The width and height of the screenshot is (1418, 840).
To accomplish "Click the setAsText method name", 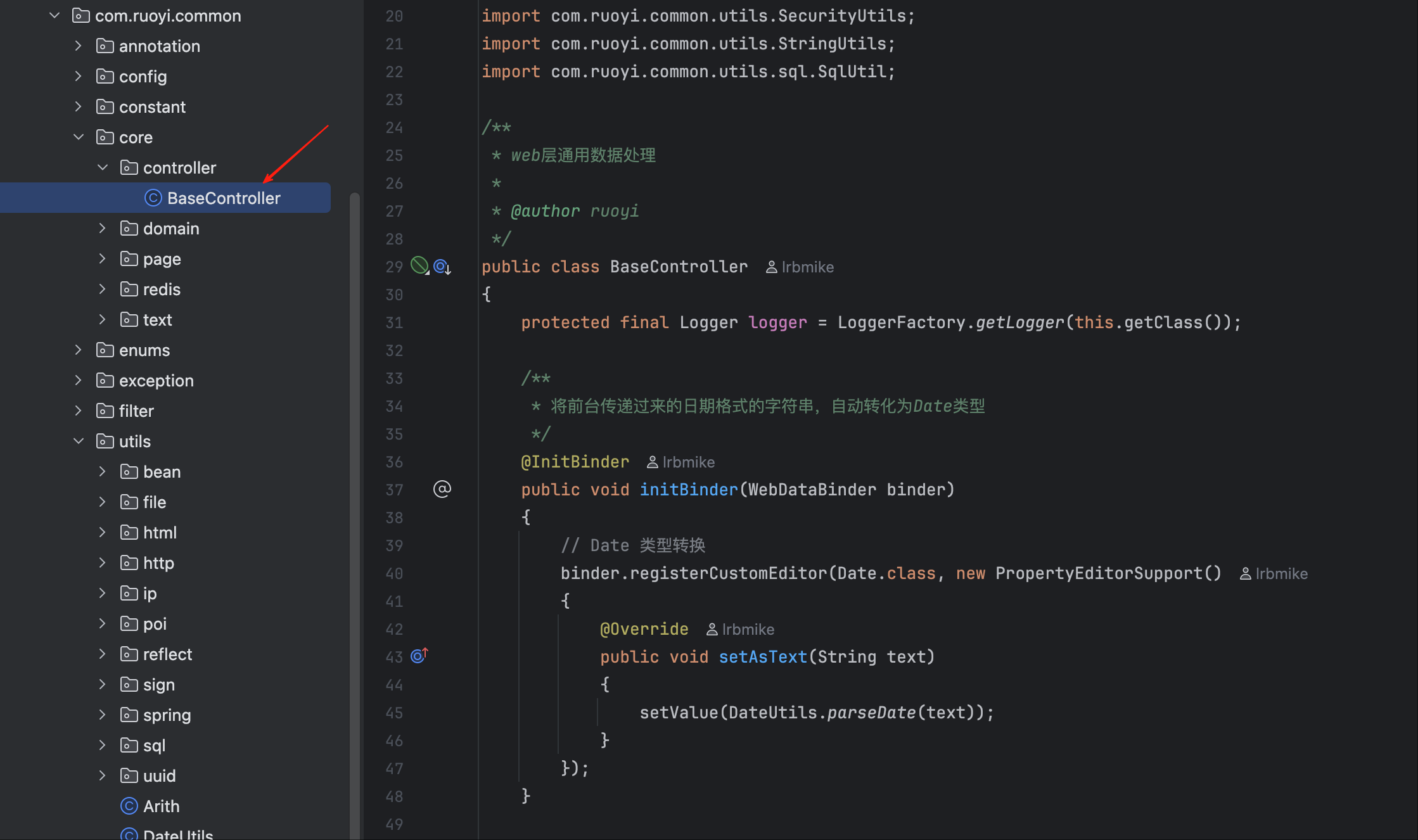I will pos(762,657).
